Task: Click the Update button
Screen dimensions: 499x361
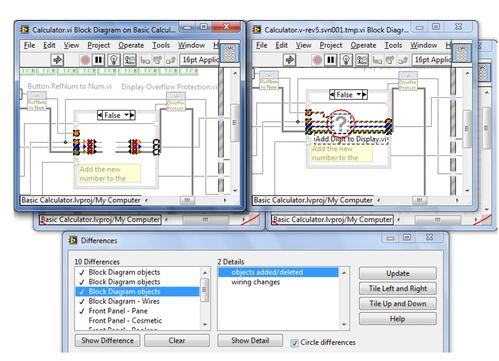Action: pos(398,273)
